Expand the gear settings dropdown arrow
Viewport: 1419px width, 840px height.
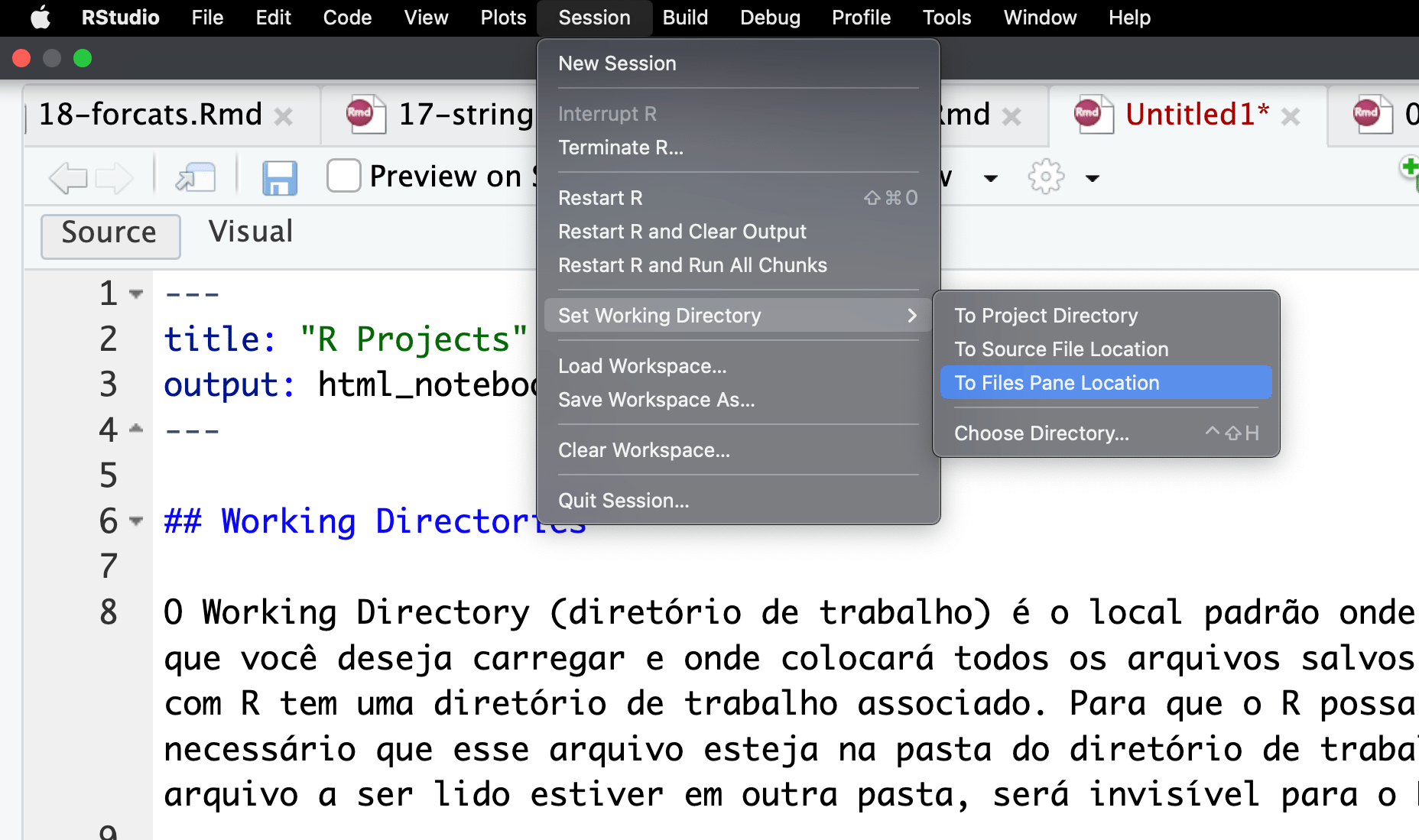[1093, 179]
